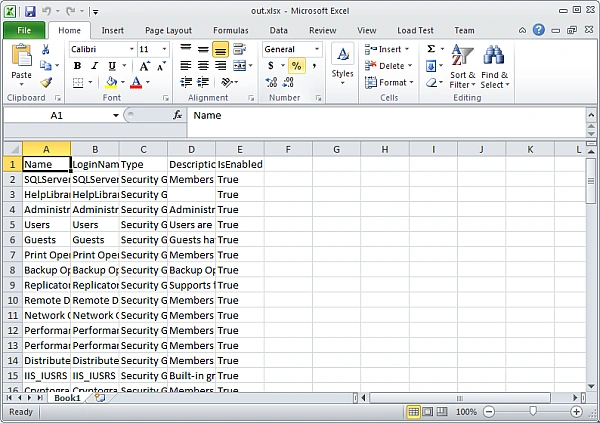Click the Comma Style button

pyautogui.click(x=314, y=66)
